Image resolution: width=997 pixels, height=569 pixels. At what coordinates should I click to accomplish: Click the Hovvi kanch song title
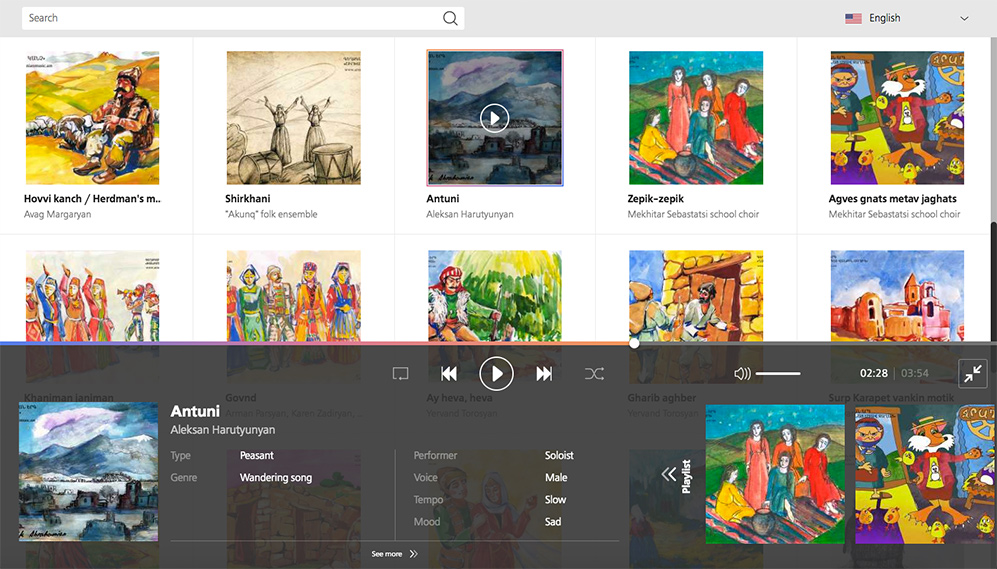(x=92, y=198)
